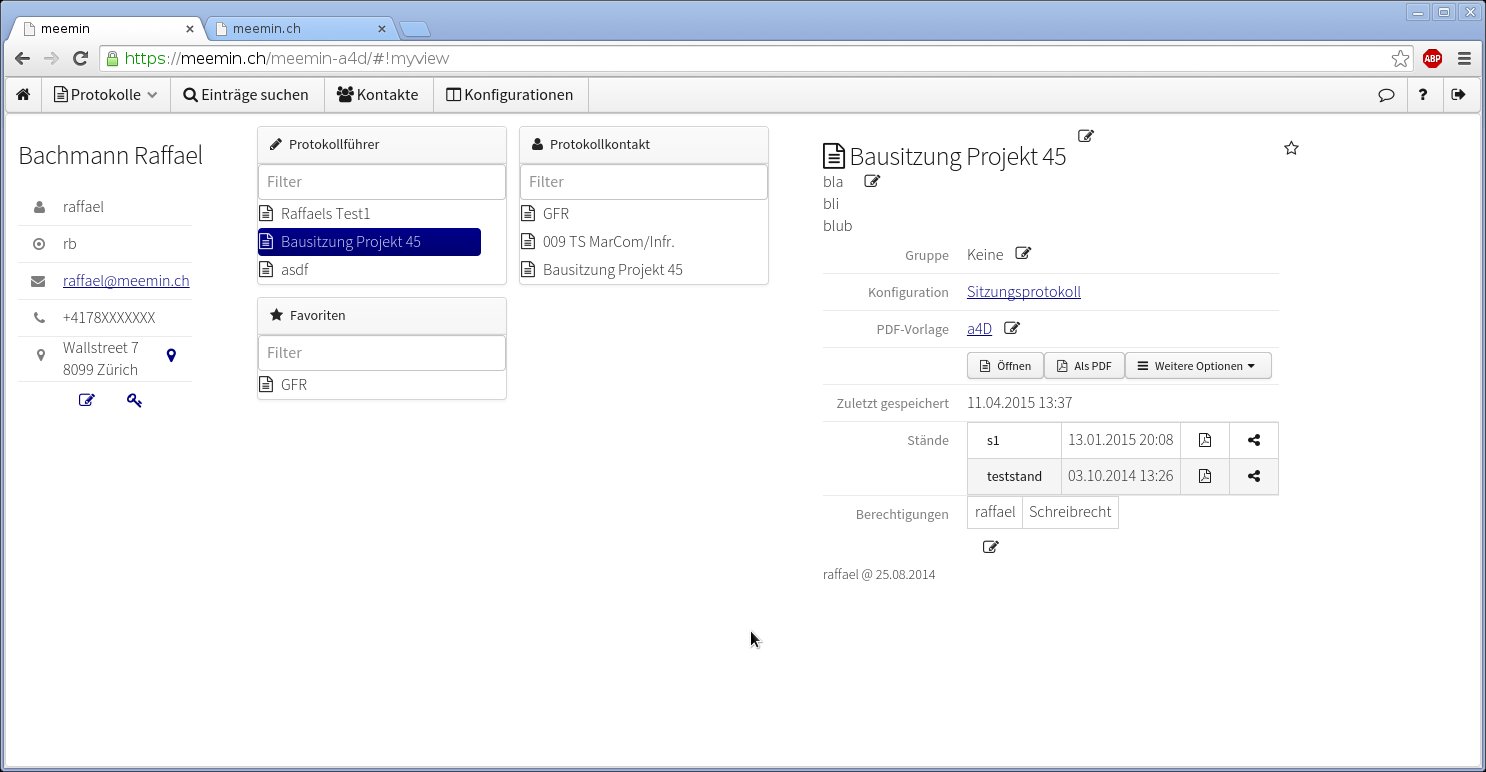This screenshot has height=772, width=1486.
Task: Click the Favoriten panel header
Action: coord(382,316)
